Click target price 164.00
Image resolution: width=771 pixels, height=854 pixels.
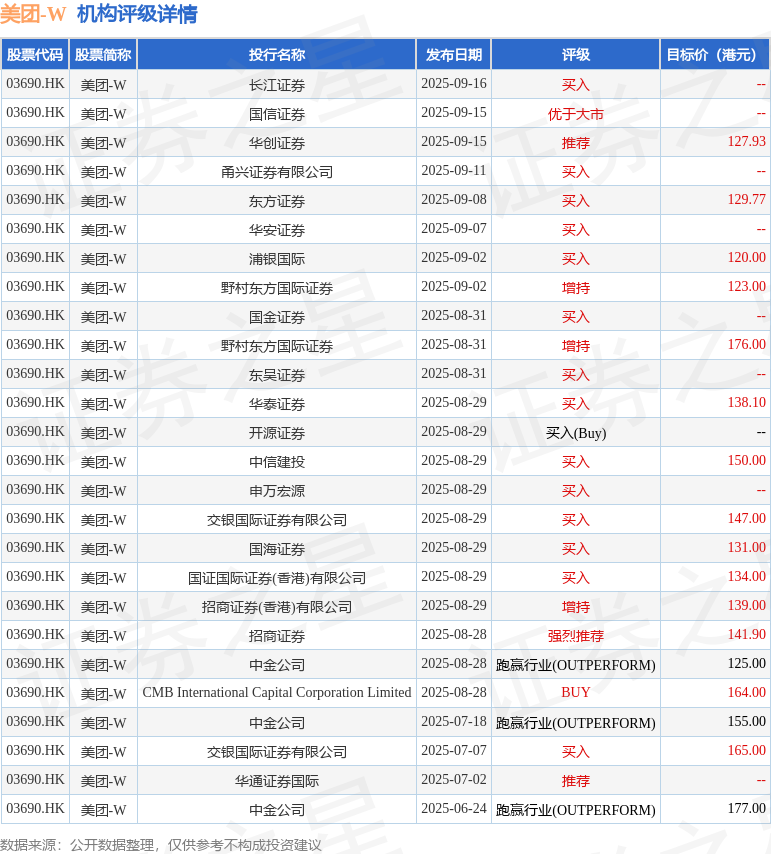tap(746, 692)
